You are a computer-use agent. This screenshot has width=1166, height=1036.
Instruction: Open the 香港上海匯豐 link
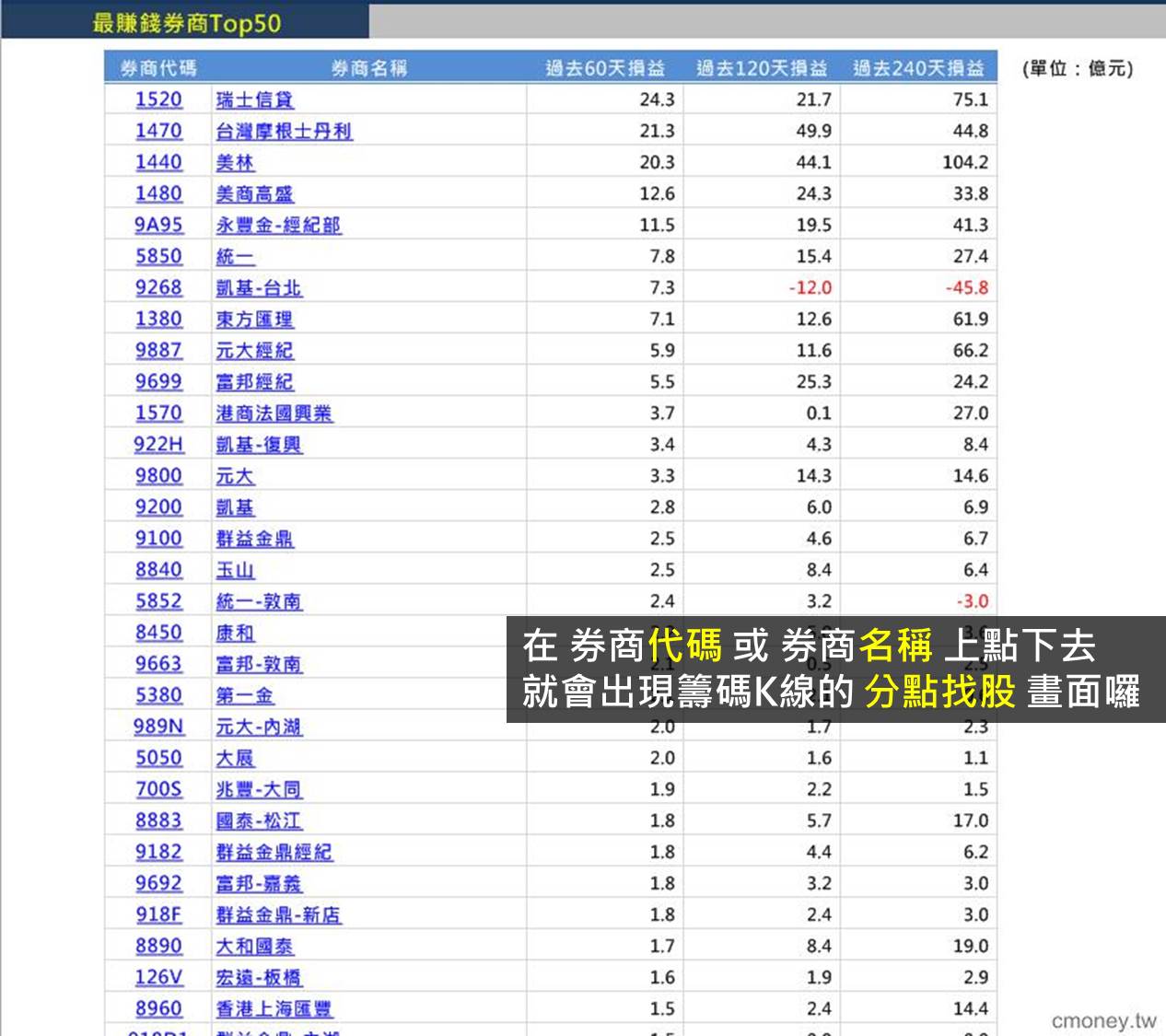coord(274,1008)
